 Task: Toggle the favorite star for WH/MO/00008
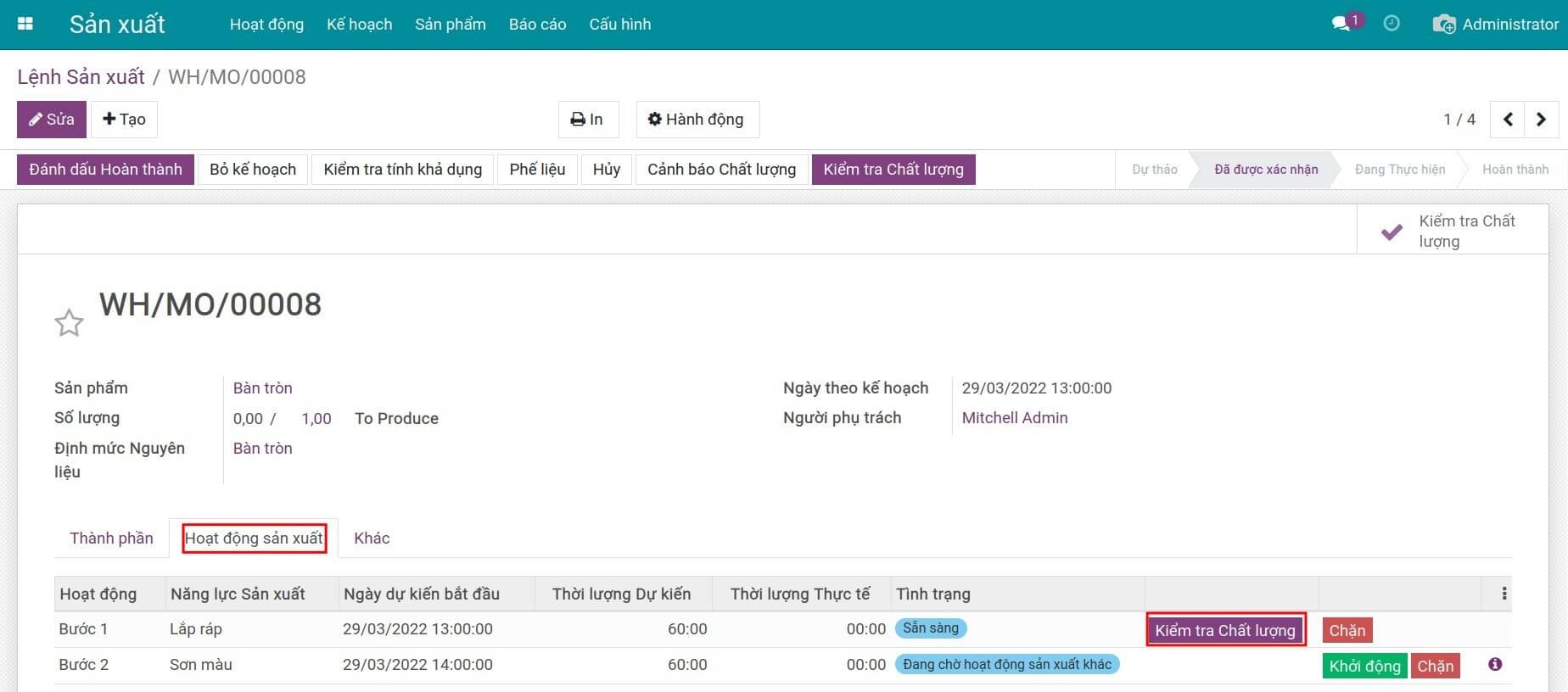[x=69, y=323]
